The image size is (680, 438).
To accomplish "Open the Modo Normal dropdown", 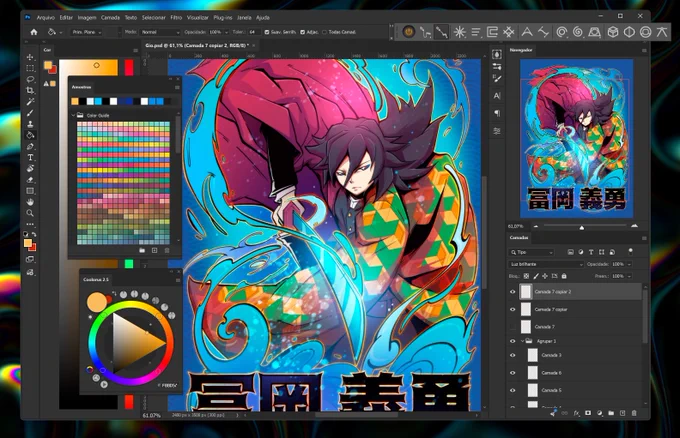I will [160, 32].
